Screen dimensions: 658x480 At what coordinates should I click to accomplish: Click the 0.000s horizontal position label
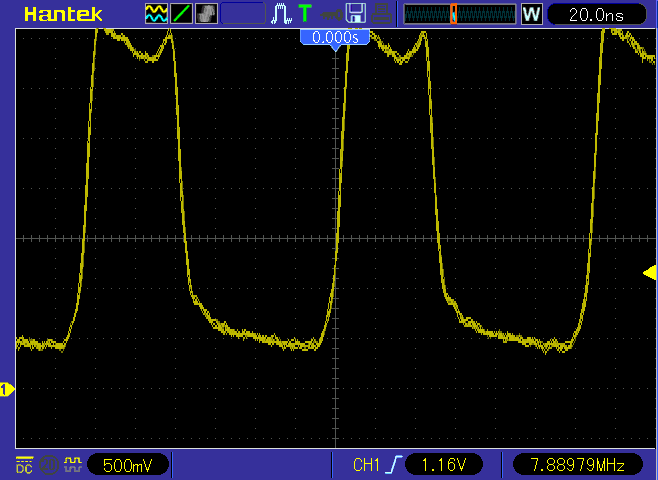pyautogui.click(x=335, y=38)
